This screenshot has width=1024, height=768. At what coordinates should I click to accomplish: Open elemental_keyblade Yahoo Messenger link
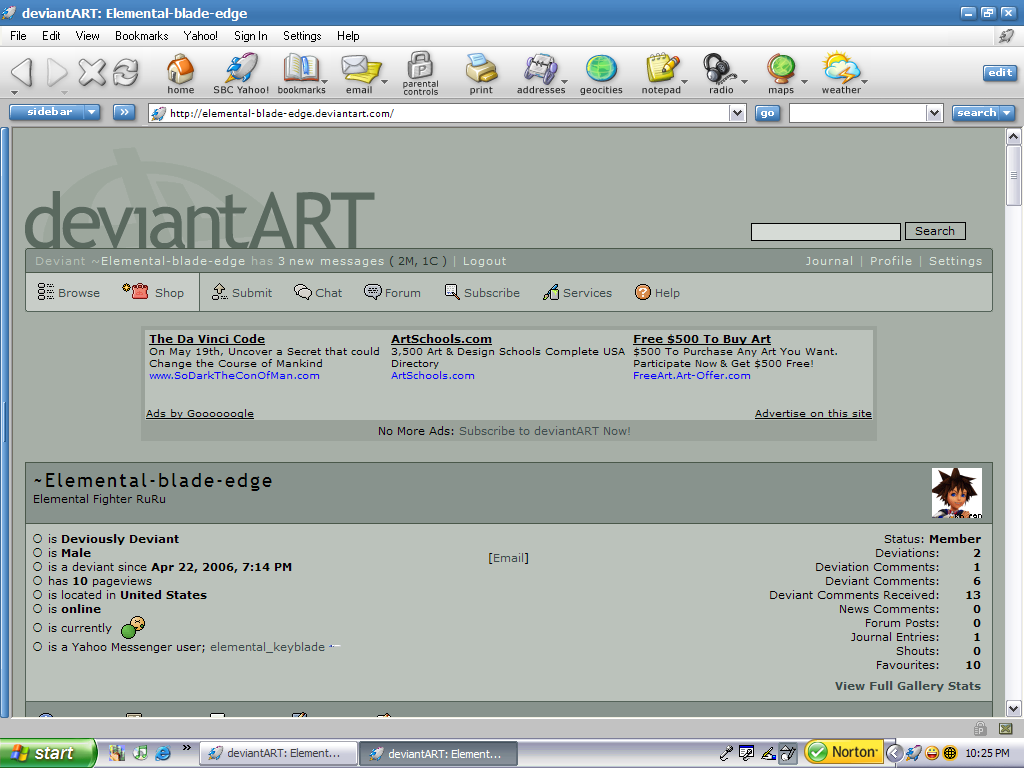tap(267, 647)
